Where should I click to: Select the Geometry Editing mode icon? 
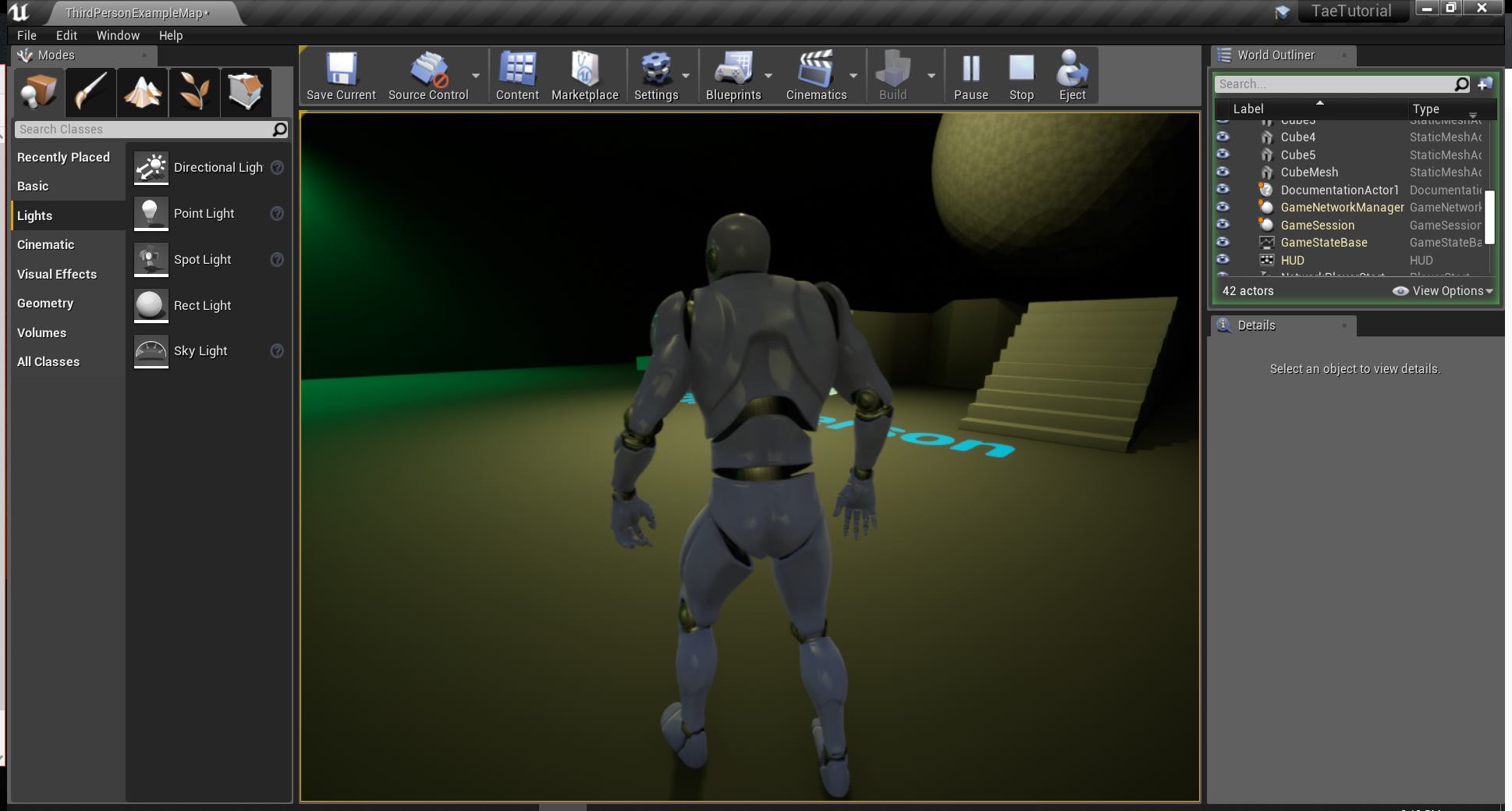[246, 91]
